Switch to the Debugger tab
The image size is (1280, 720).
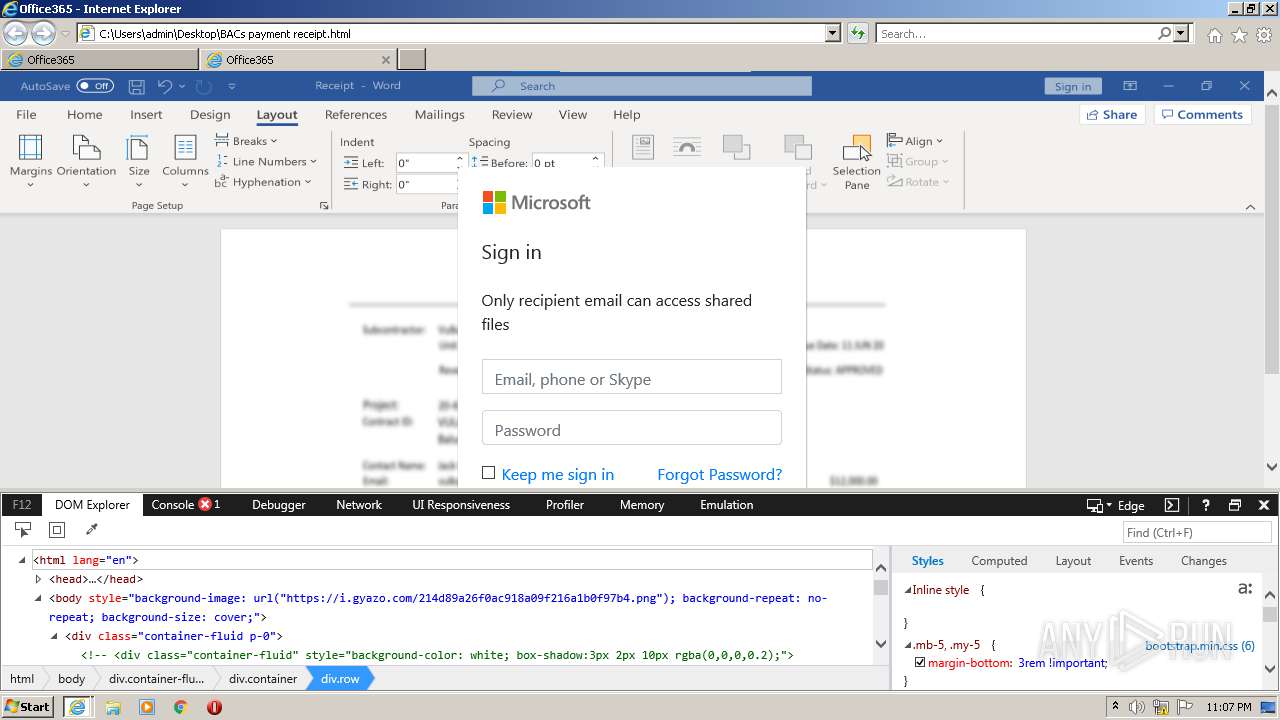279,505
